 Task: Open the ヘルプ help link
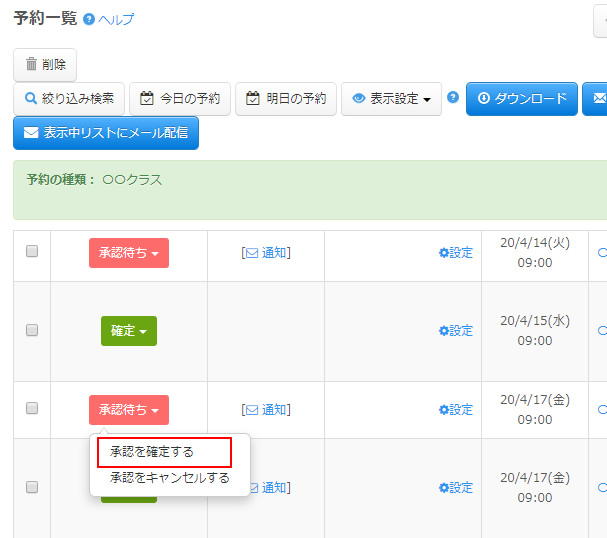point(115,20)
